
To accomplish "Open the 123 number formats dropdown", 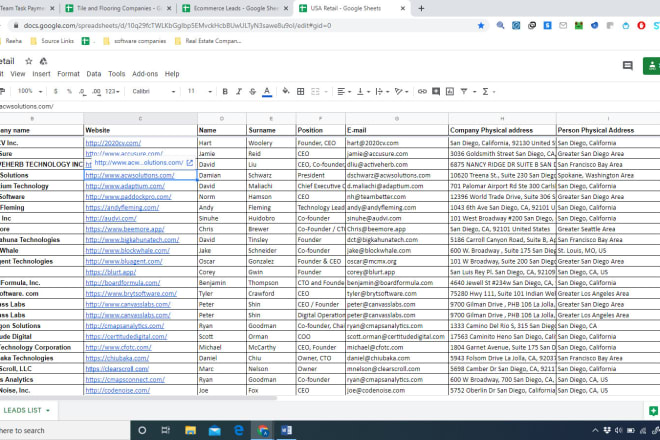I will 112,91.
